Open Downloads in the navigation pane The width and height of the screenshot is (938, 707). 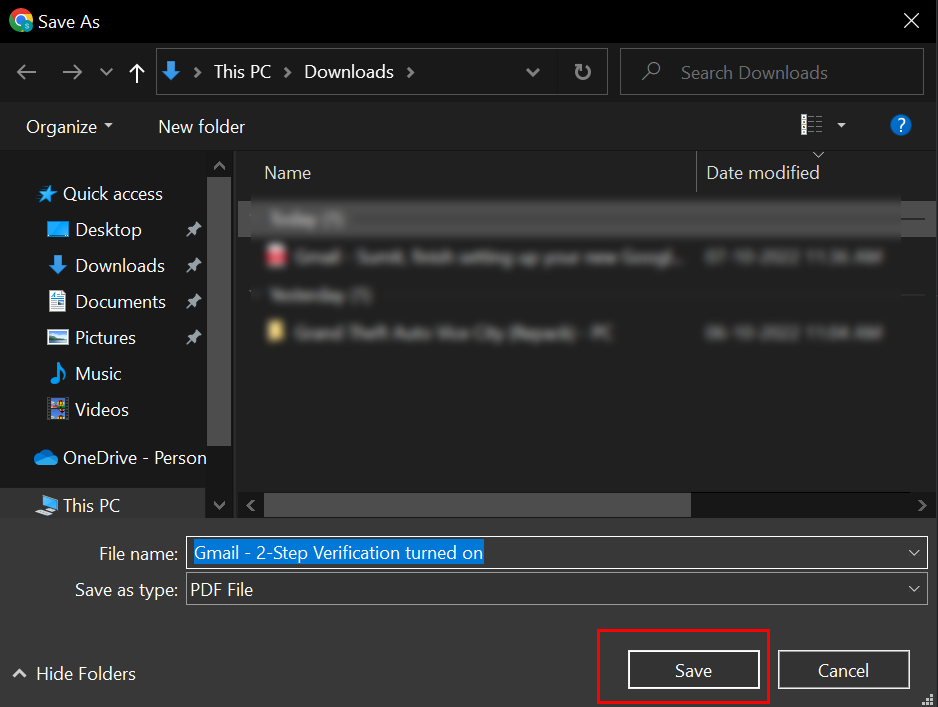click(120, 266)
